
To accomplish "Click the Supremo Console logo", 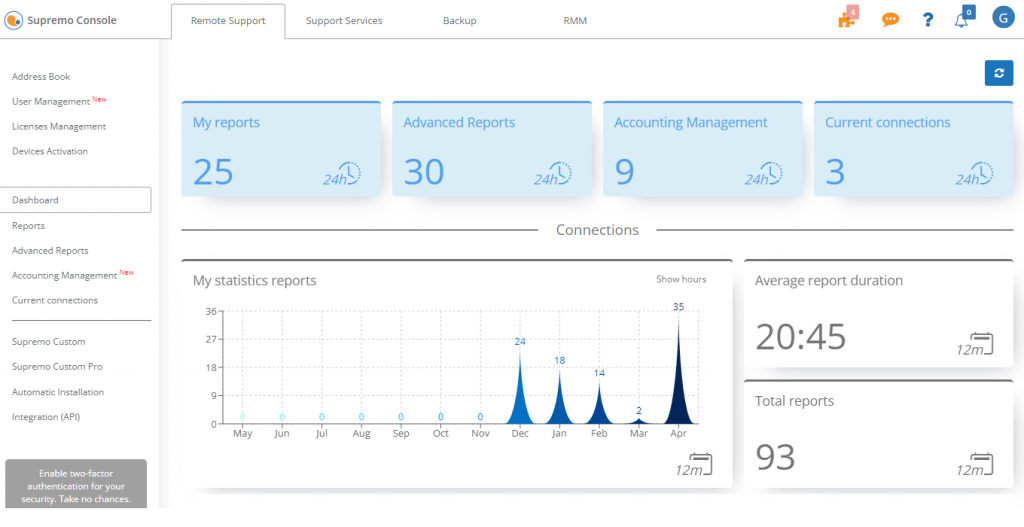I will pos(13,20).
